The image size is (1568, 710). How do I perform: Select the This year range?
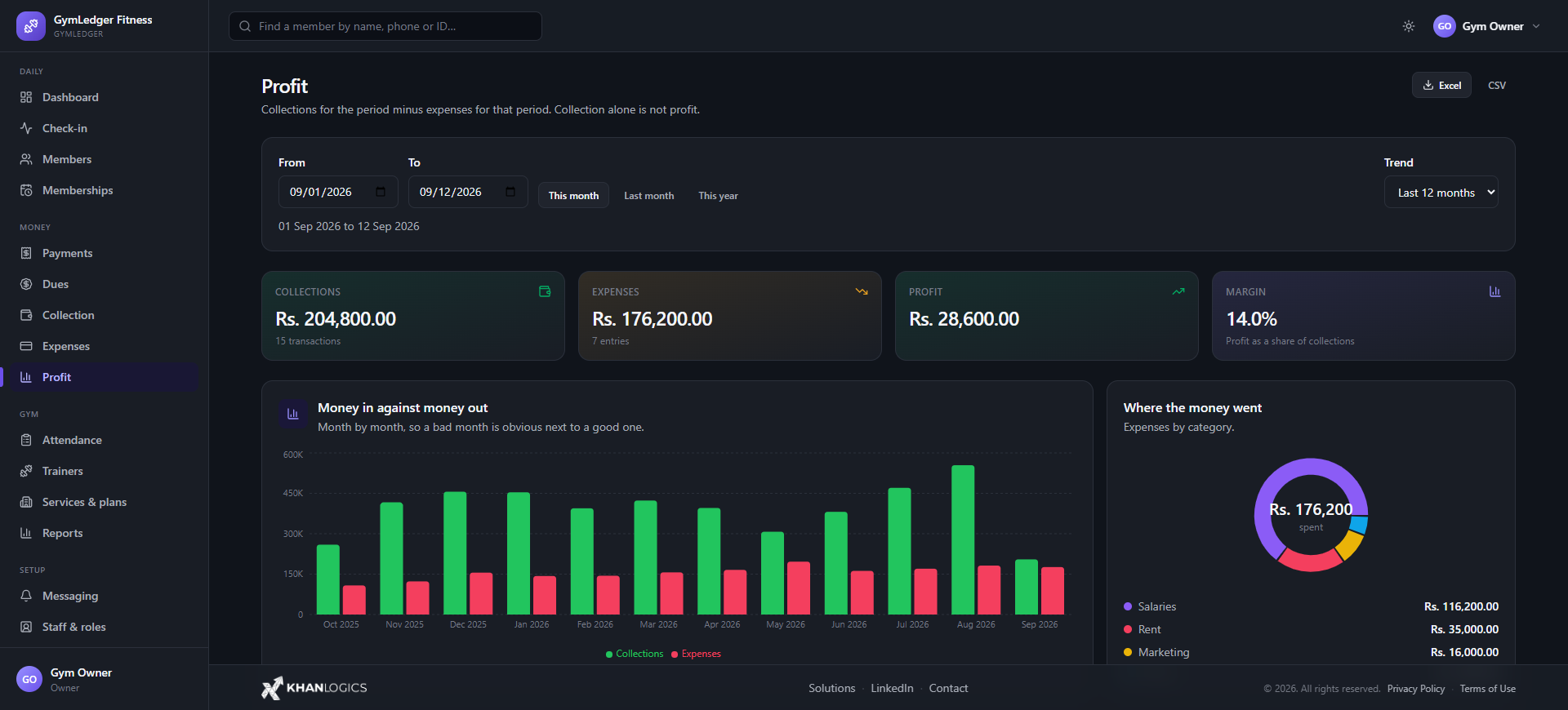(x=718, y=195)
